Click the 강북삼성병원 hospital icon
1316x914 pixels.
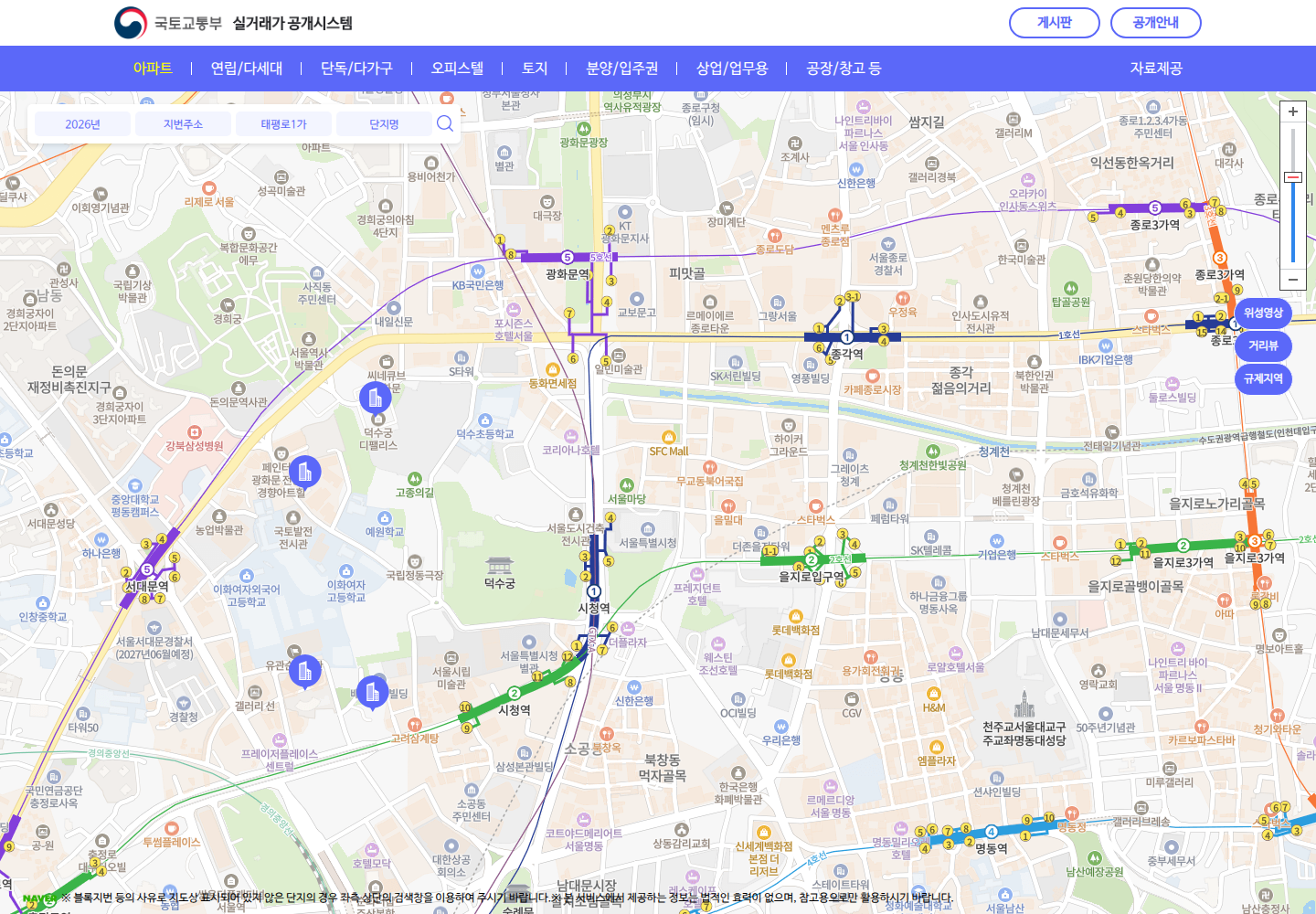tap(195, 432)
